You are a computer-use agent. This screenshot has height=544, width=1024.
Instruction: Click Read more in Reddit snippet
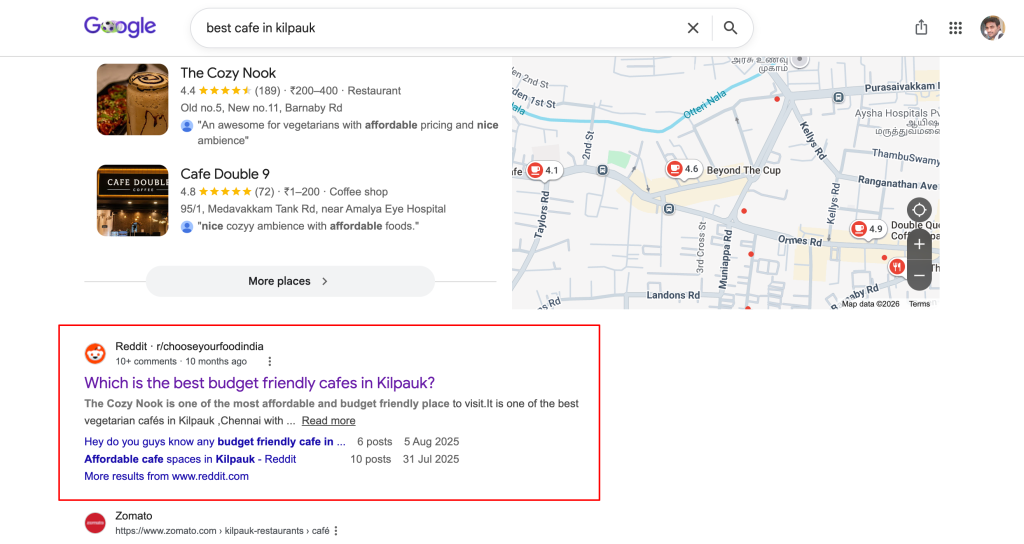tap(328, 421)
